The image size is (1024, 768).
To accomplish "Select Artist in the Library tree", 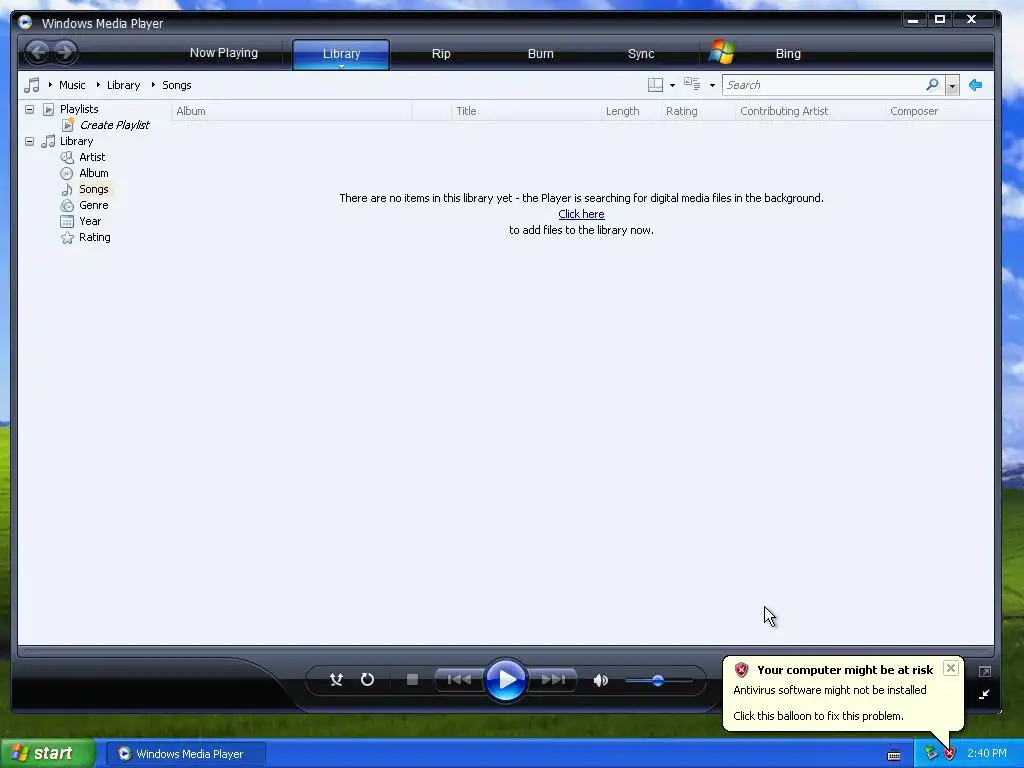I will click(92, 157).
